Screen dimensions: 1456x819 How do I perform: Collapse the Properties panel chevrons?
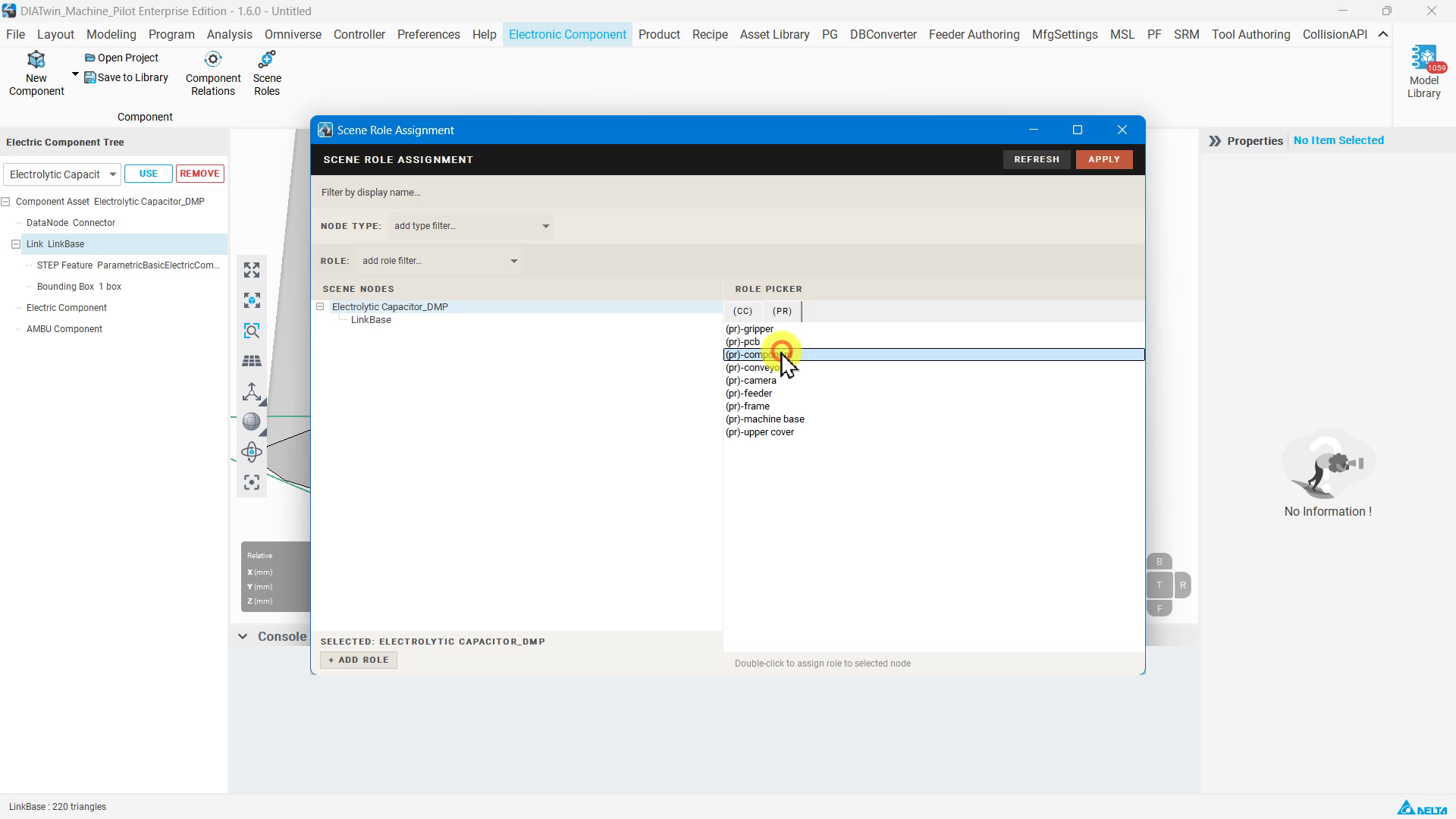pyautogui.click(x=1215, y=141)
